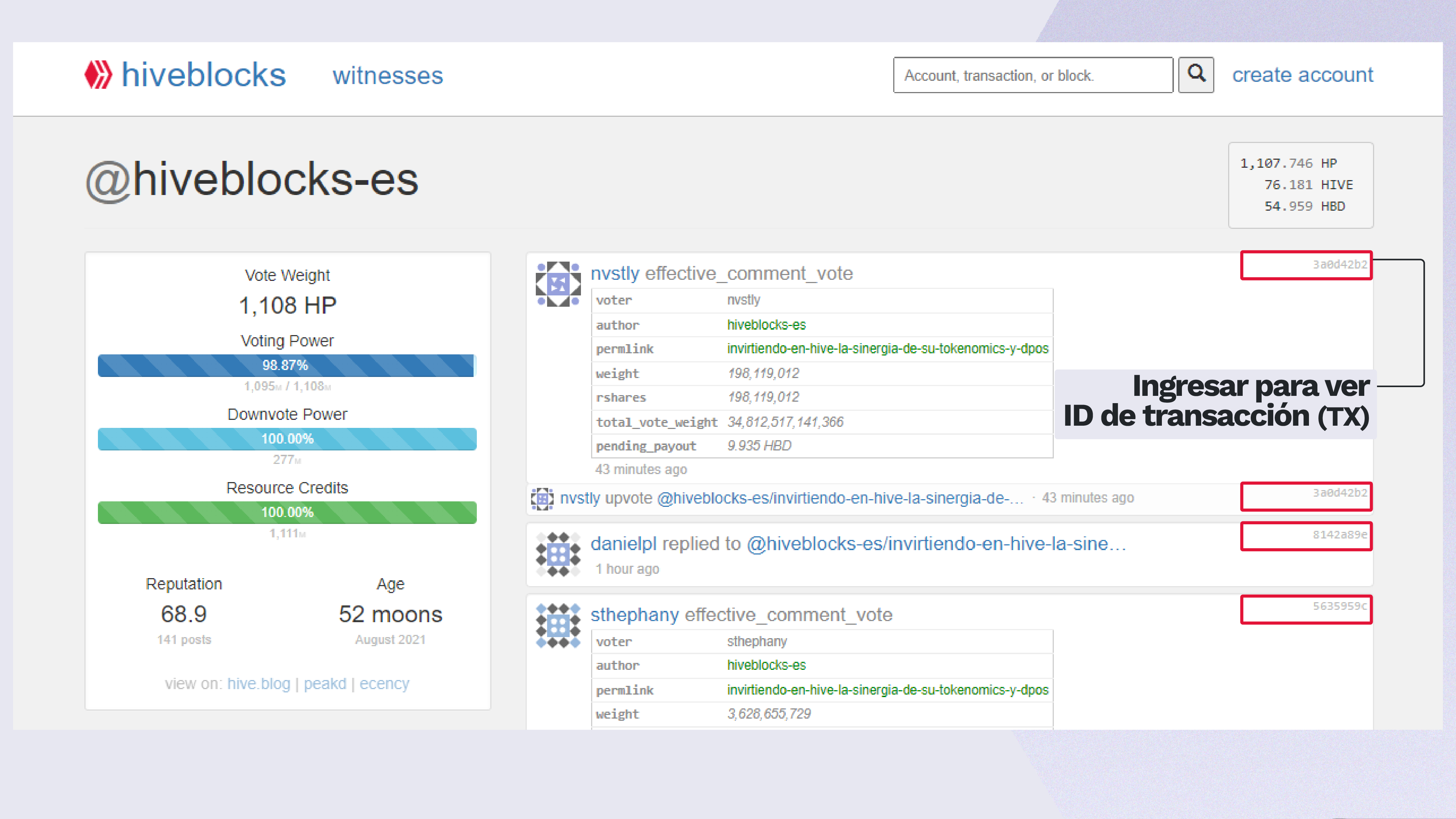Open the witnesses page
Viewport: 1456px width, 819px height.
pos(388,76)
